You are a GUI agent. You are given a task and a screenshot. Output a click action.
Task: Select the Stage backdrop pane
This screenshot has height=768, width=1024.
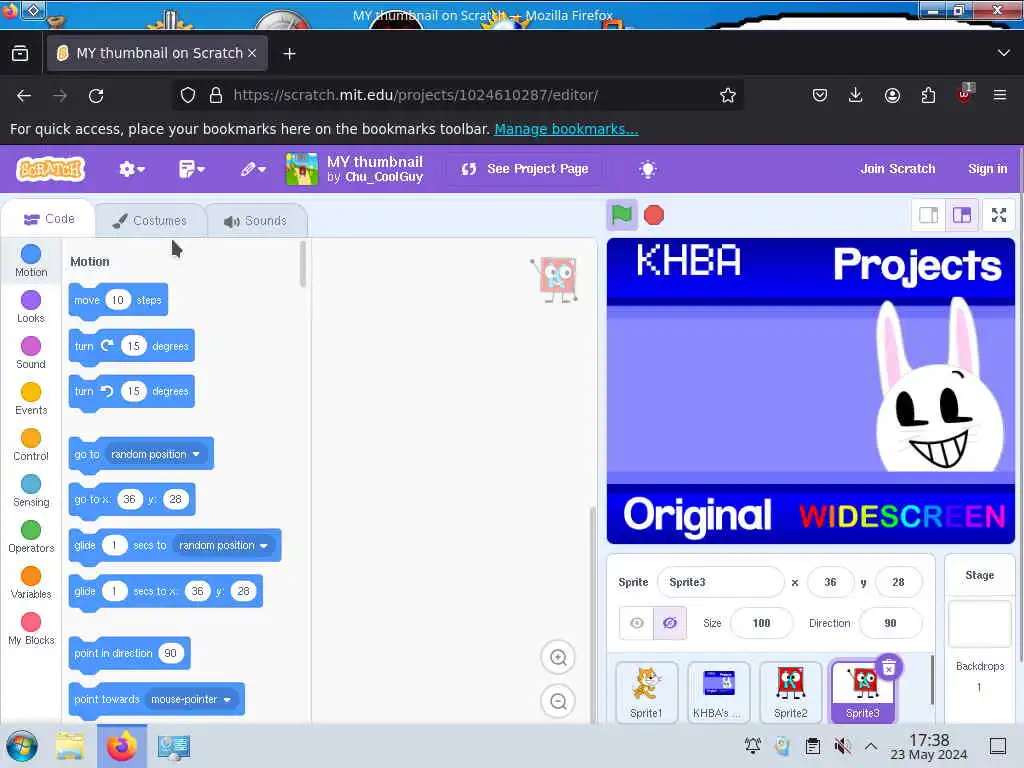tap(979, 638)
